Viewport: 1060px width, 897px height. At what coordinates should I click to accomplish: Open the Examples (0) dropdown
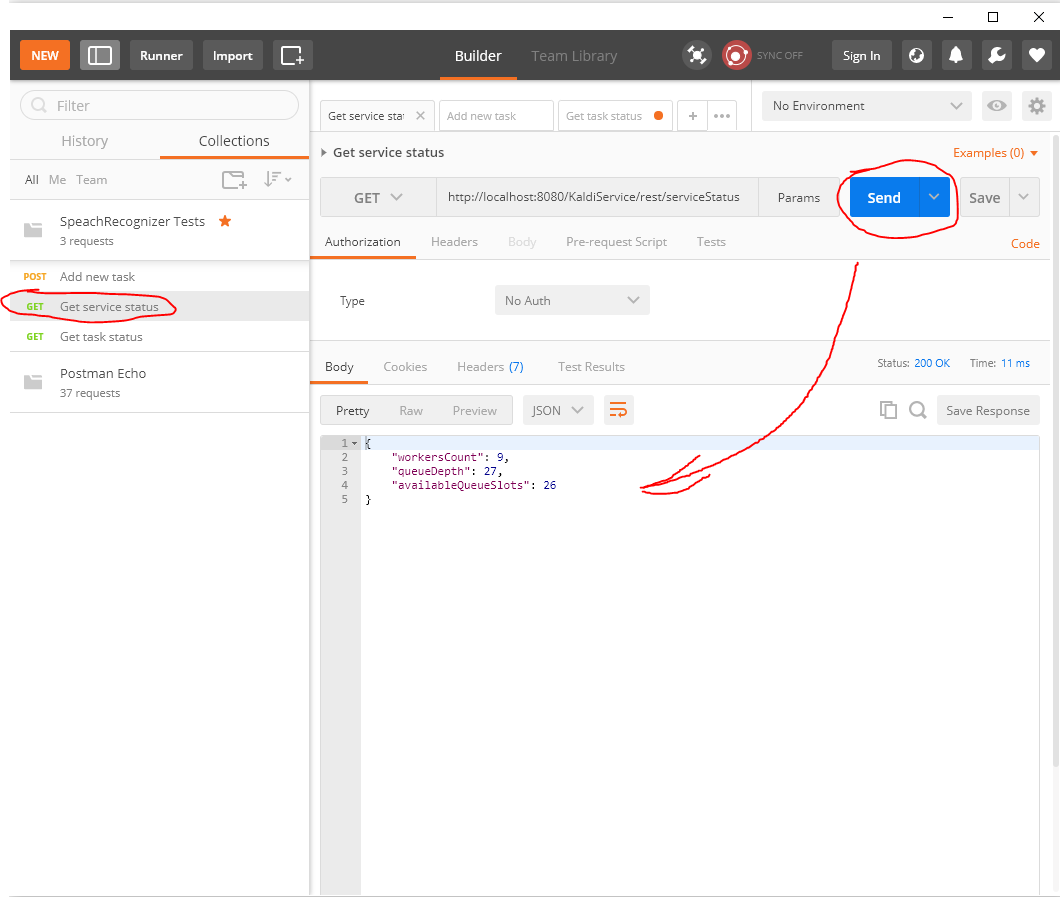[995, 153]
